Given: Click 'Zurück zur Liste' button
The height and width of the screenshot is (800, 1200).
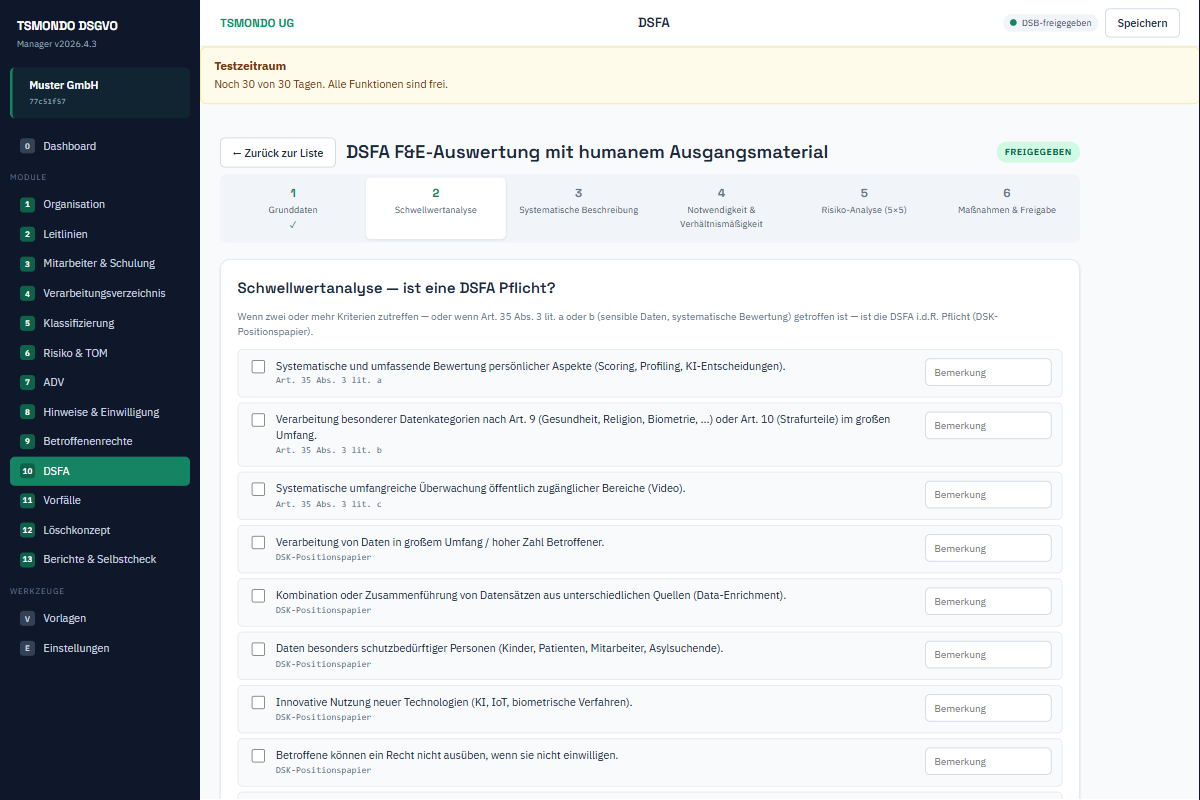Looking at the screenshot, I should (278, 153).
